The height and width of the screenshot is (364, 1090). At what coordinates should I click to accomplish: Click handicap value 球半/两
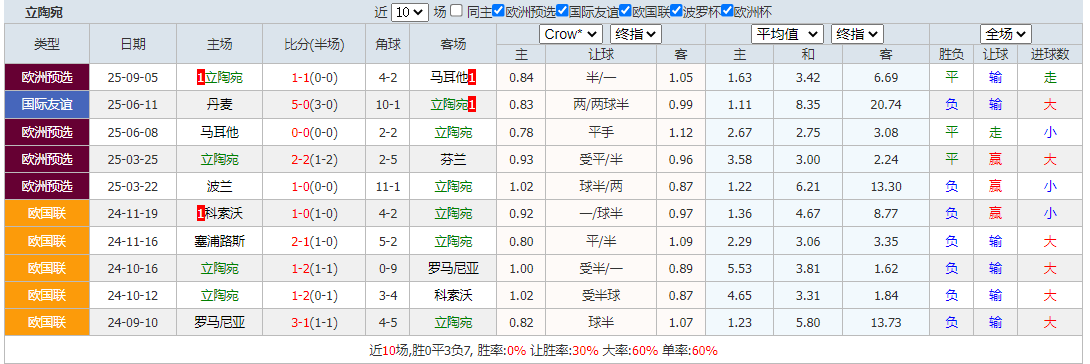[x=601, y=187]
